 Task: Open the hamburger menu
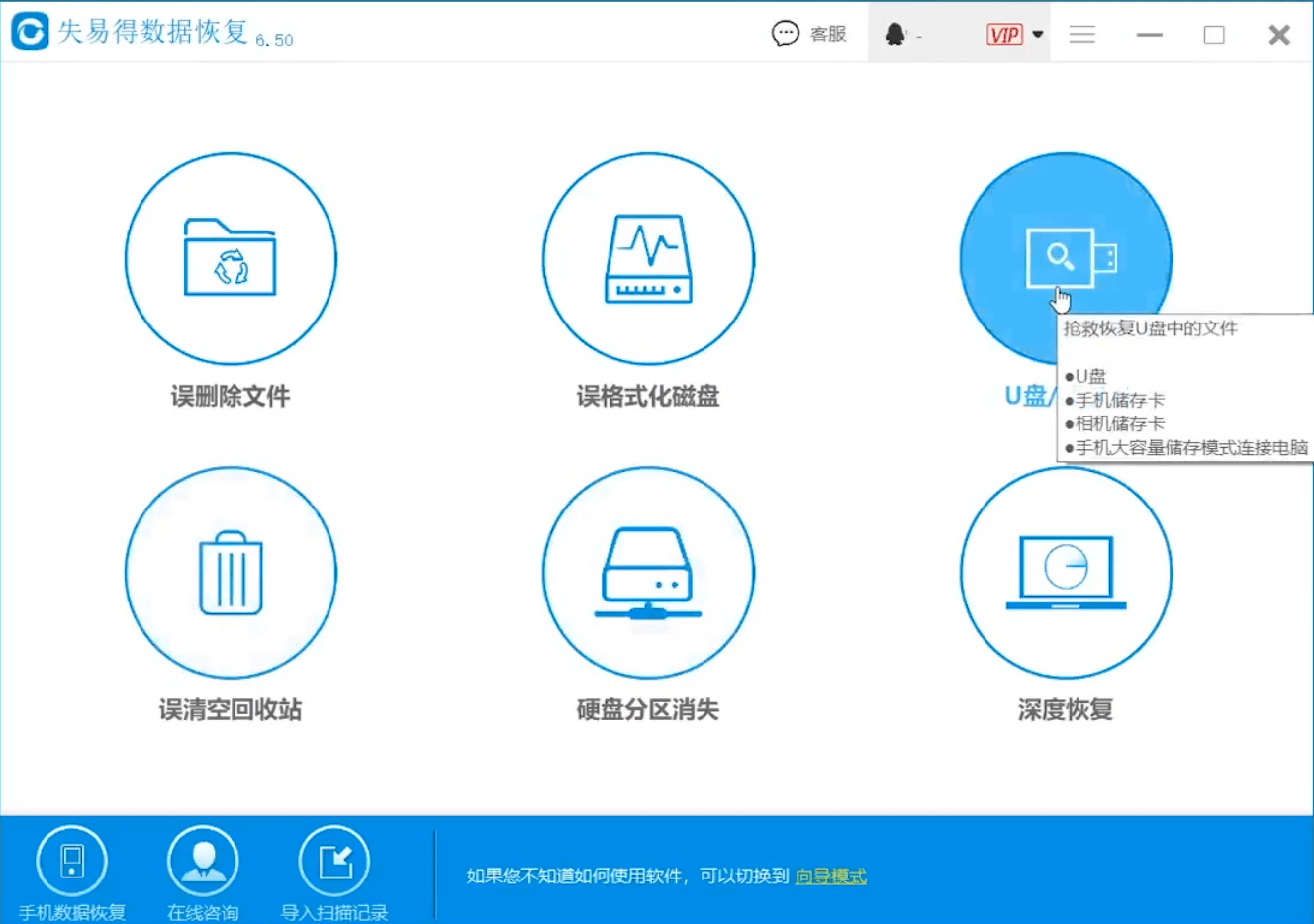[1081, 33]
